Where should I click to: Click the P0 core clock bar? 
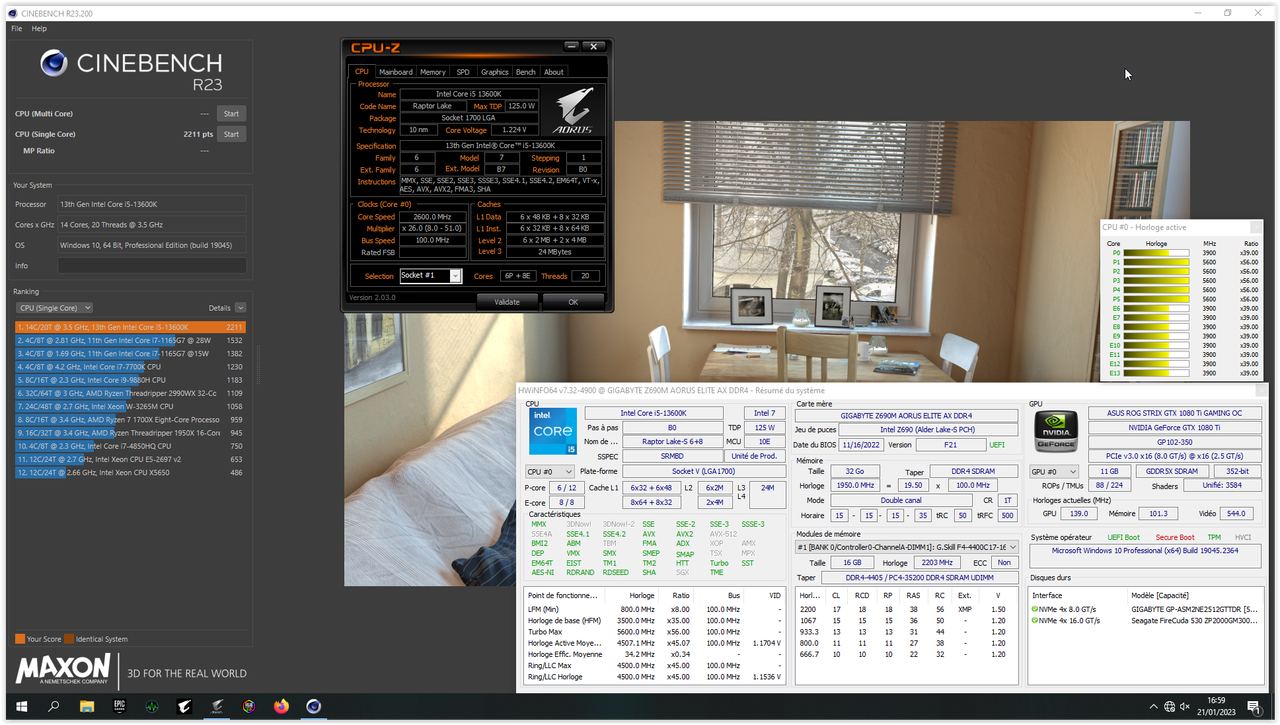(1158, 253)
